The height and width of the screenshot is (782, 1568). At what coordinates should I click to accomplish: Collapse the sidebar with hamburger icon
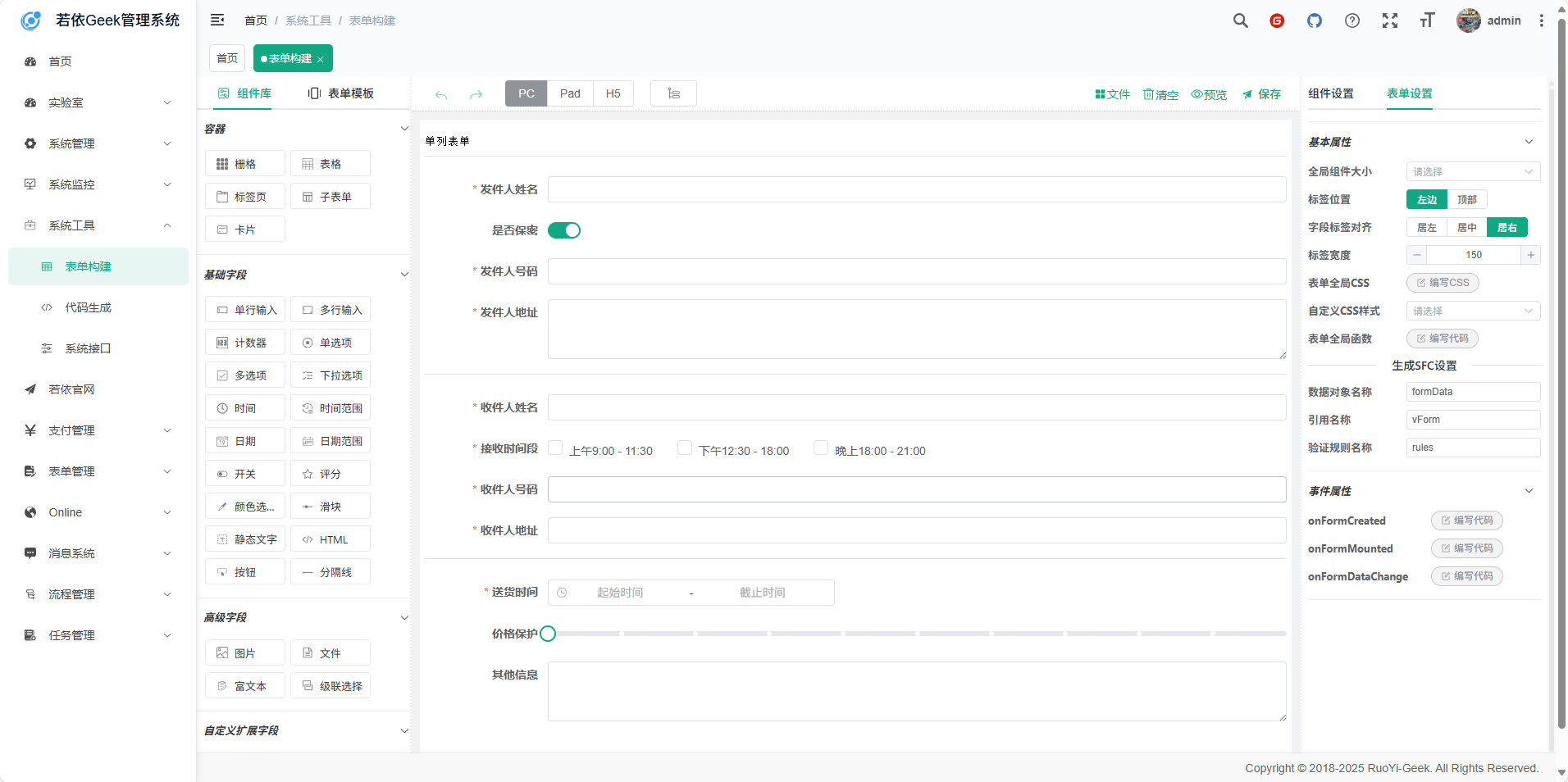click(217, 20)
